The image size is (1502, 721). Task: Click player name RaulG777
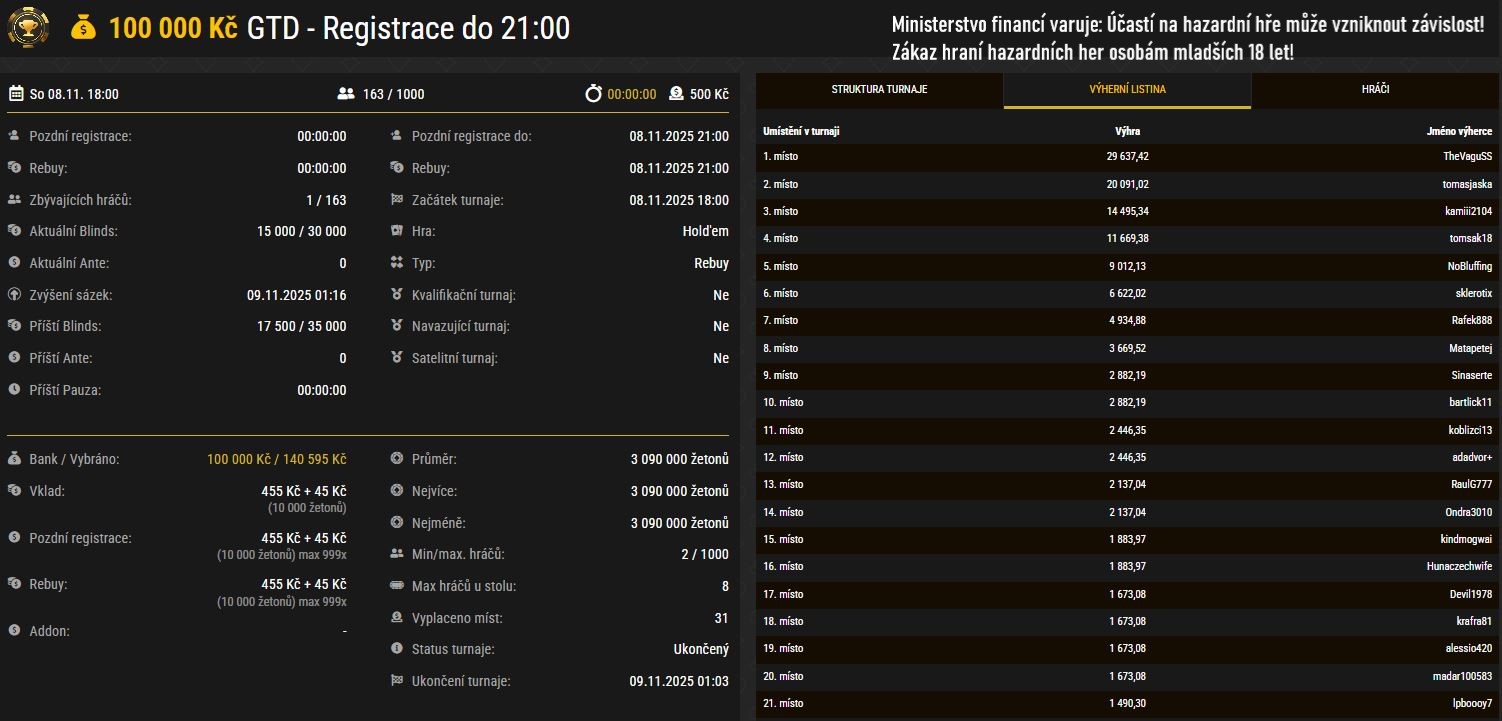(x=1471, y=484)
